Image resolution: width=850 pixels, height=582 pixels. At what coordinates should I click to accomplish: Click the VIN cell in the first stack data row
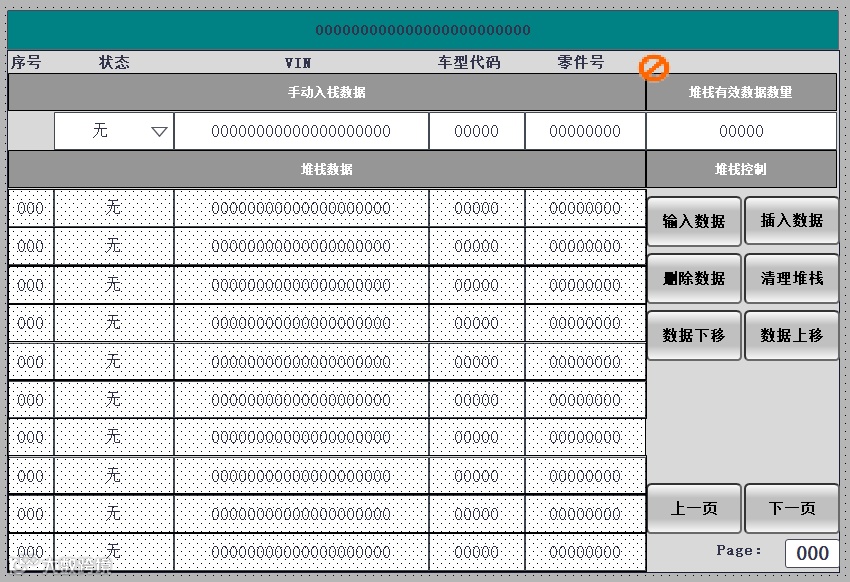pyautogui.click(x=301, y=208)
